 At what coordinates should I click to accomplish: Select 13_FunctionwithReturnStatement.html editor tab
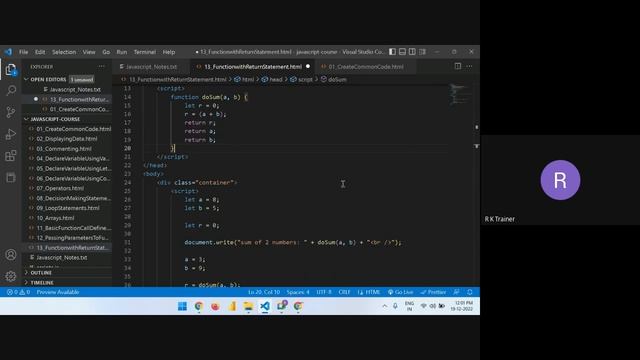(253, 67)
